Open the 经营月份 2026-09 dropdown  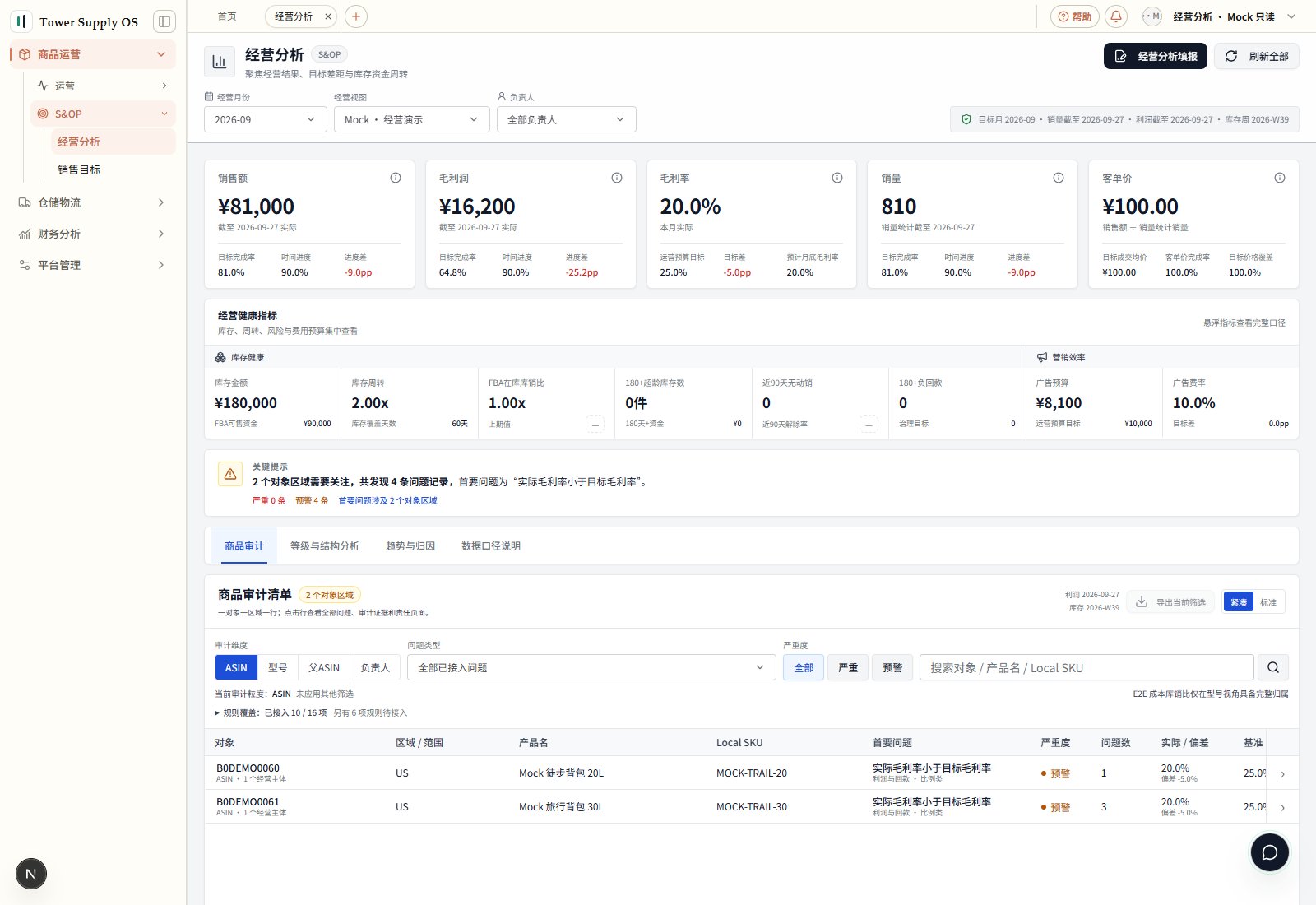tap(265, 119)
